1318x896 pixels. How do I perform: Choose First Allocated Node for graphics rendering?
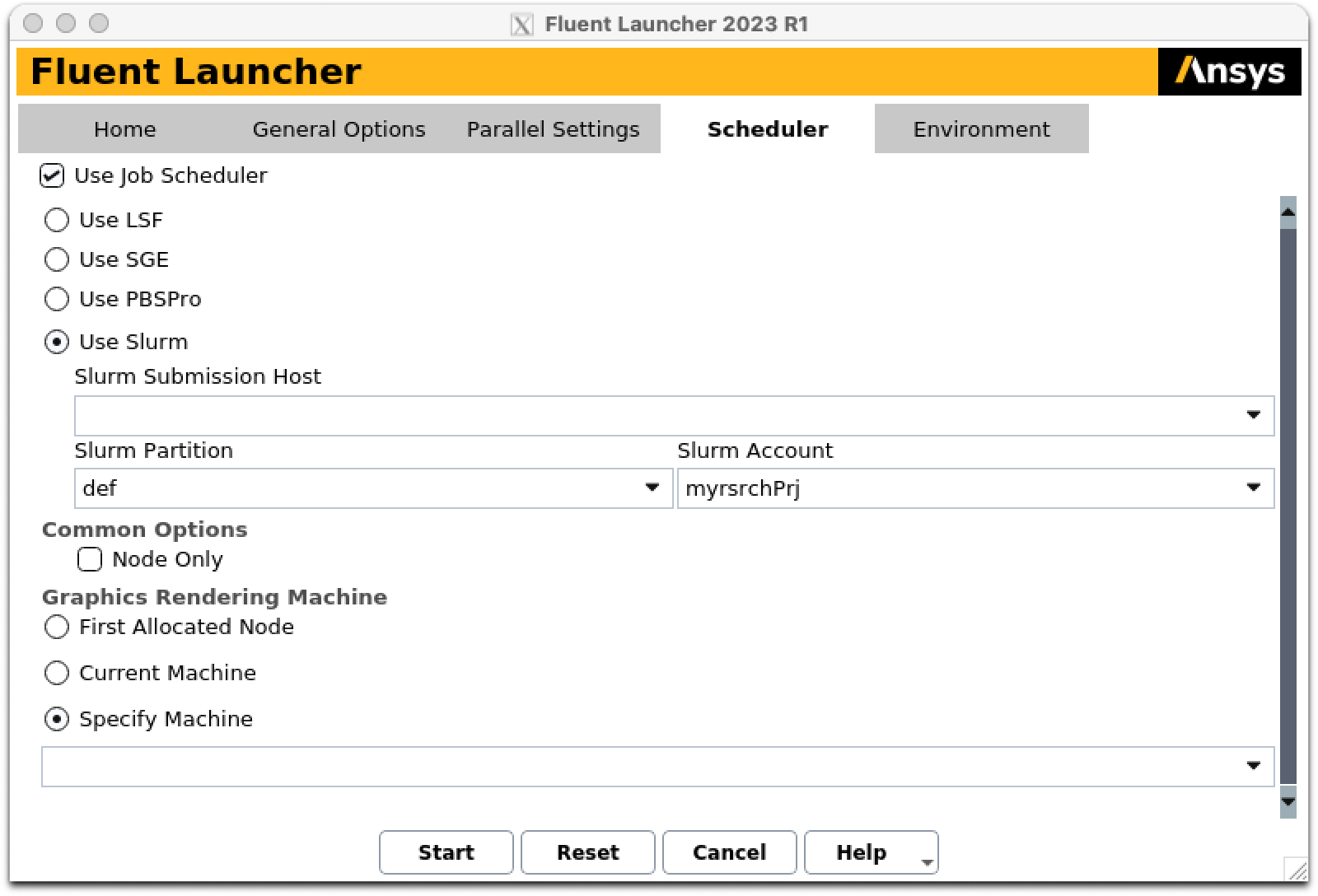click(56, 627)
